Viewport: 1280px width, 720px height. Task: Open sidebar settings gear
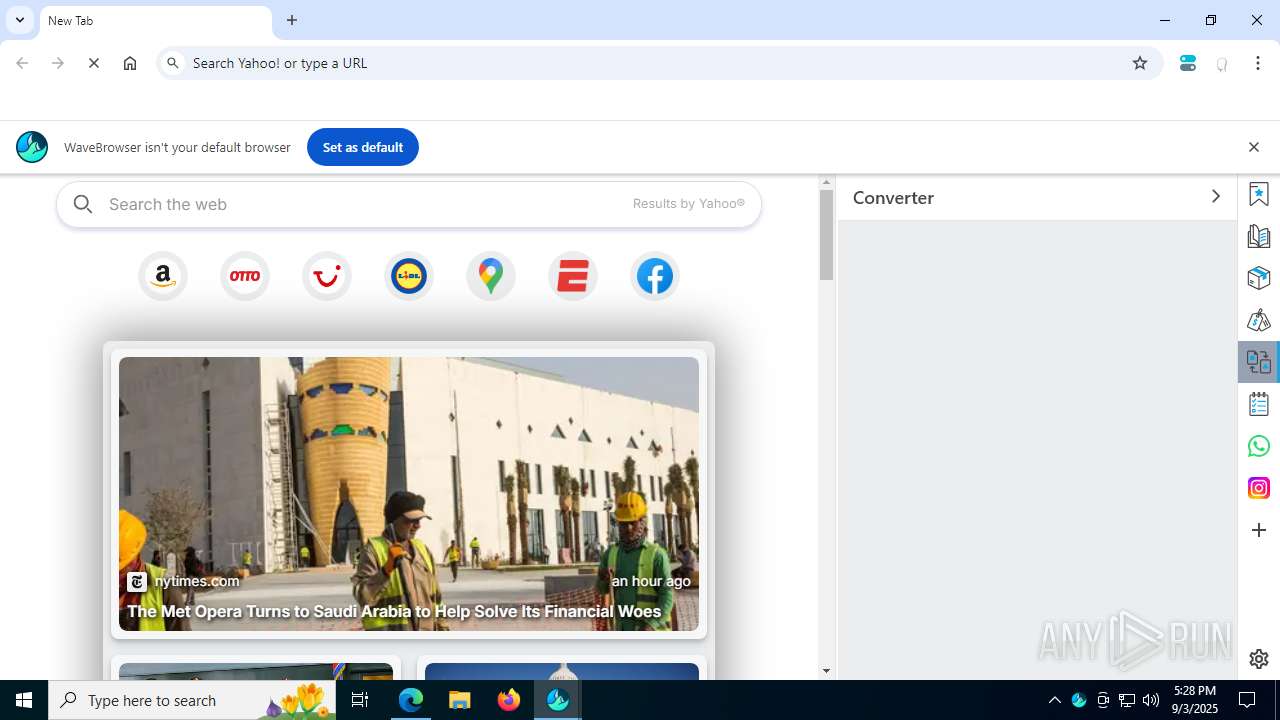1259,659
